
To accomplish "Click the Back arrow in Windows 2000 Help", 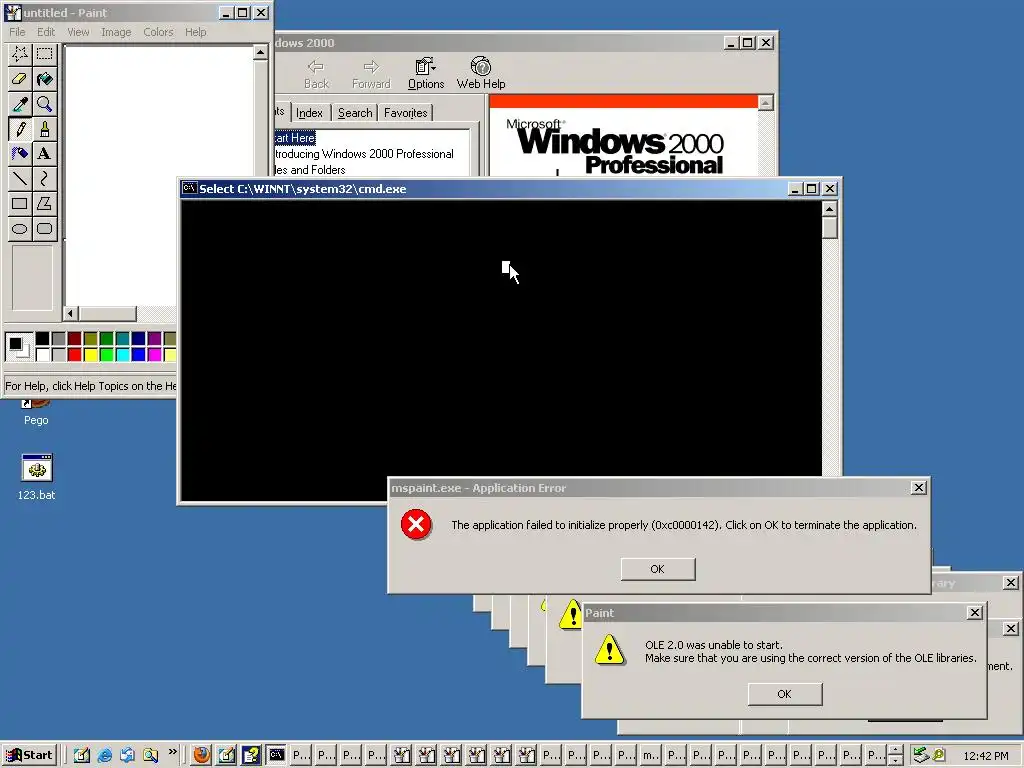I will tap(316, 73).
